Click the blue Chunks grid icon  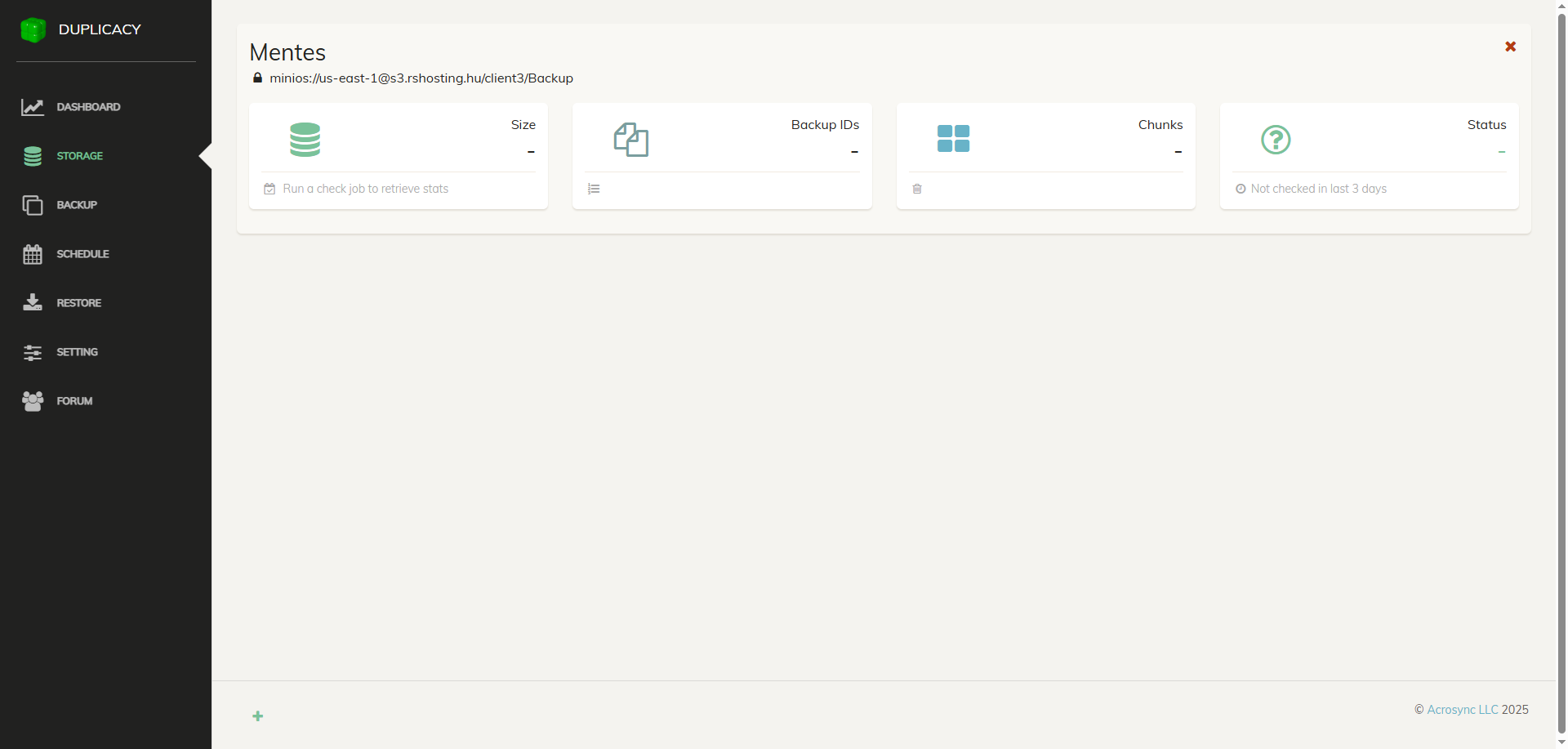click(x=953, y=139)
